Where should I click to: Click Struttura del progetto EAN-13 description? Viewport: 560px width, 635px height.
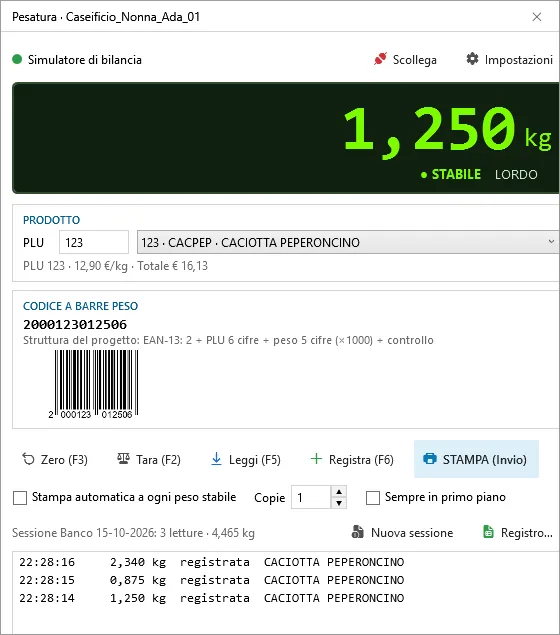coord(228,340)
